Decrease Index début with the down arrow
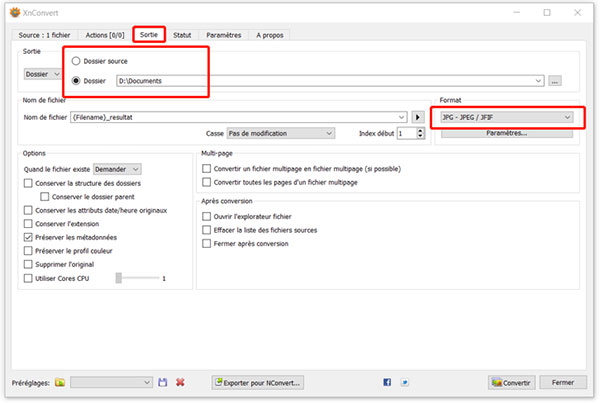The image size is (600, 403). (421, 136)
